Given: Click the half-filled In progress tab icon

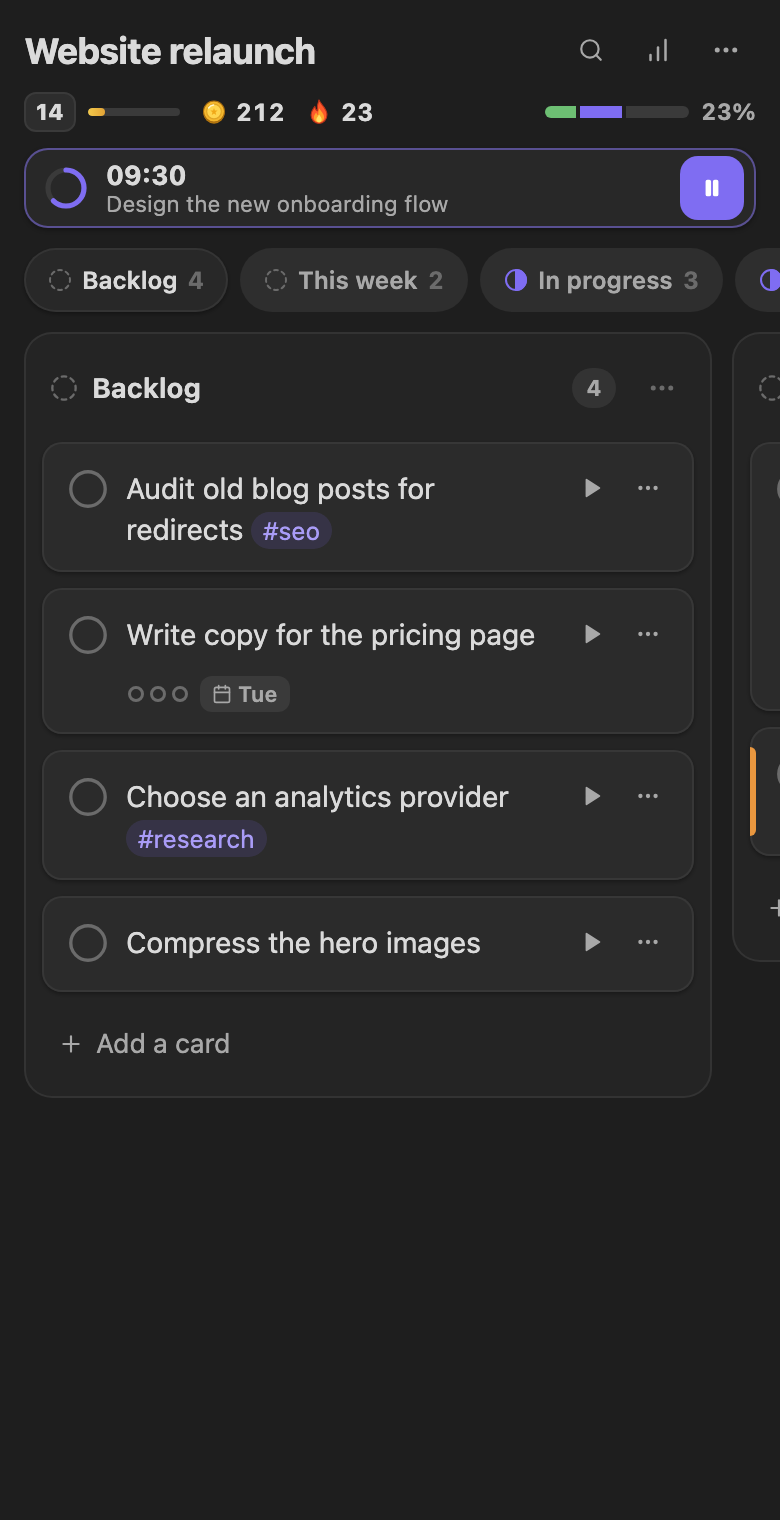Looking at the screenshot, I should pyautogui.click(x=516, y=280).
